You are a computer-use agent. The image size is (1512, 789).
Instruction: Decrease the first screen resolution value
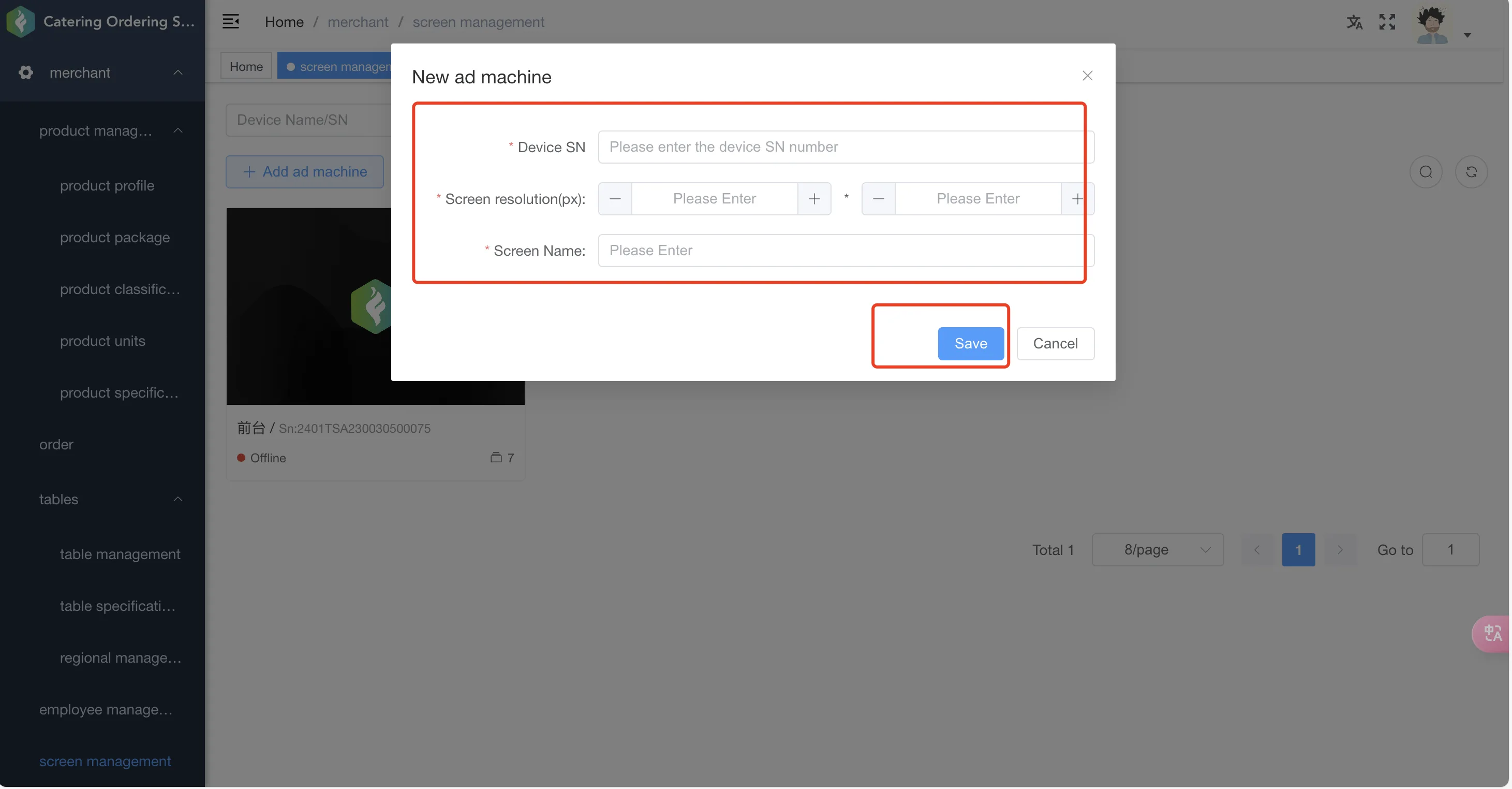coord(615,198)
